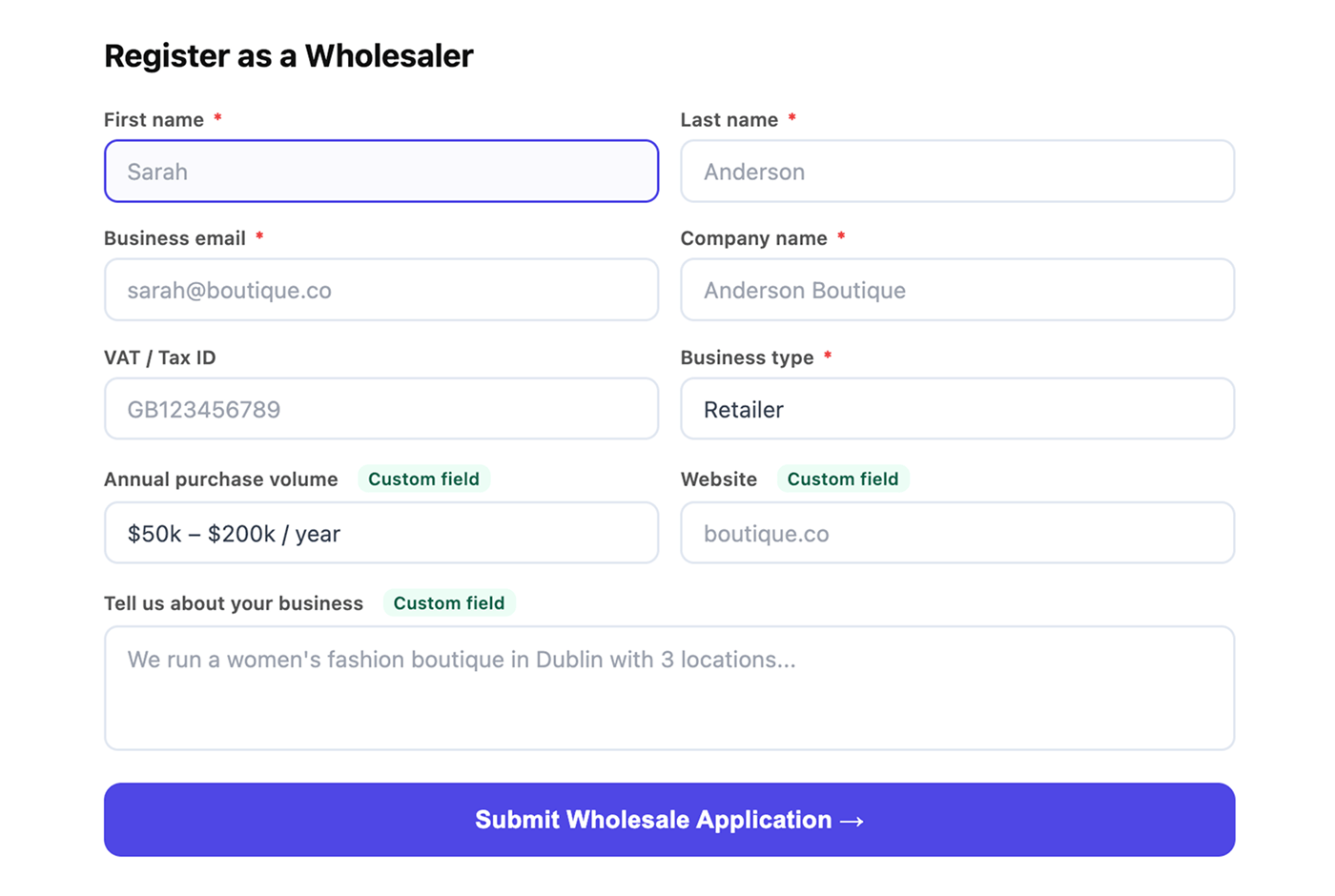Click into the Company name field
Viewport: 1335px width, 896px height.
957,290
